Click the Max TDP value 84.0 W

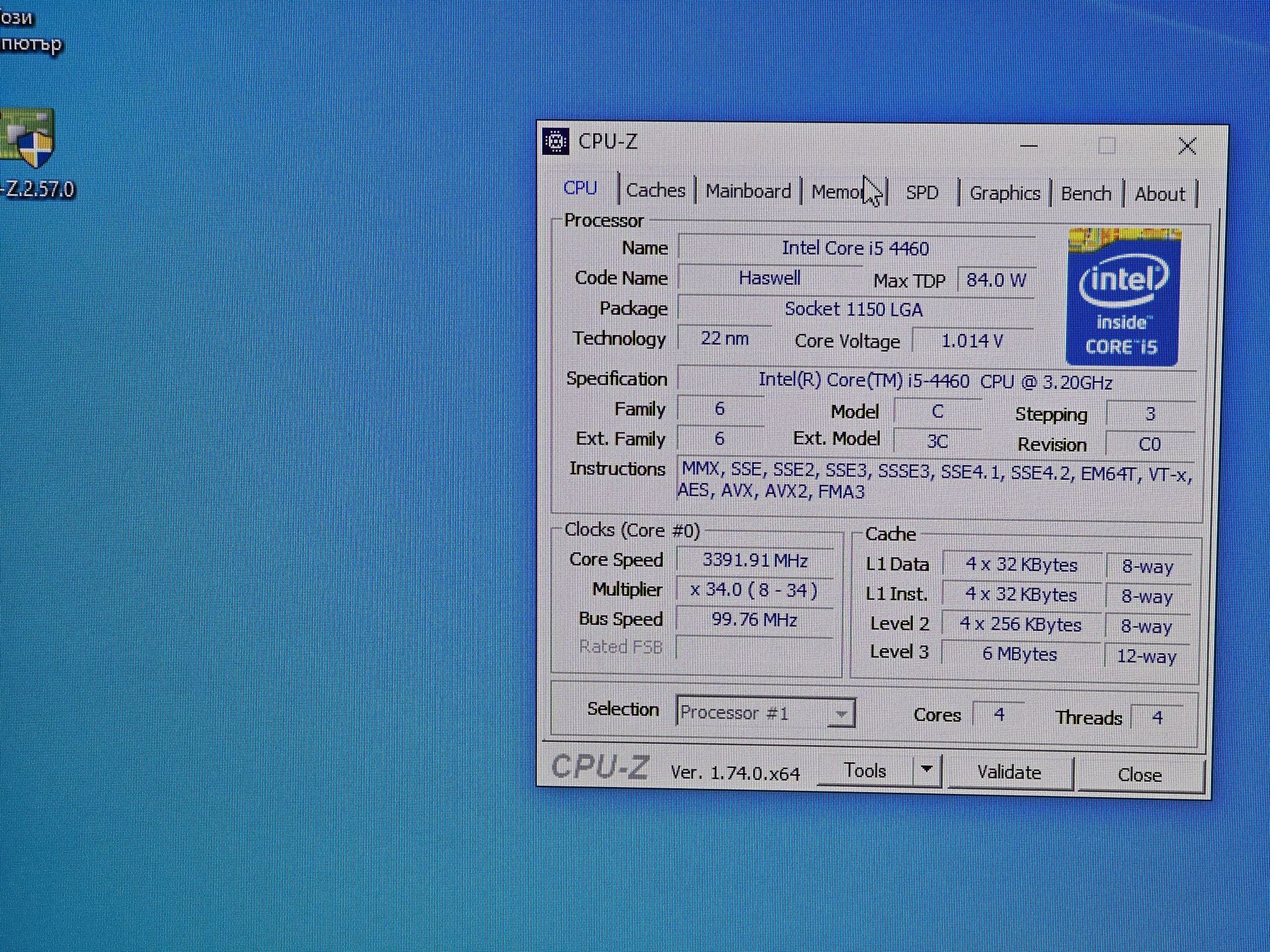(x=996, y=281)
